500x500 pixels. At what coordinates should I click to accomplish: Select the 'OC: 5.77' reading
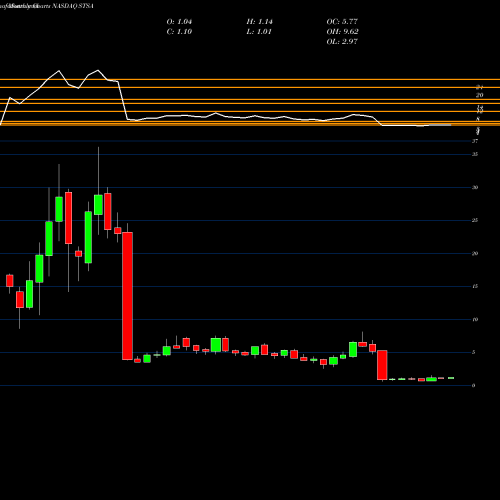point(342,22)
